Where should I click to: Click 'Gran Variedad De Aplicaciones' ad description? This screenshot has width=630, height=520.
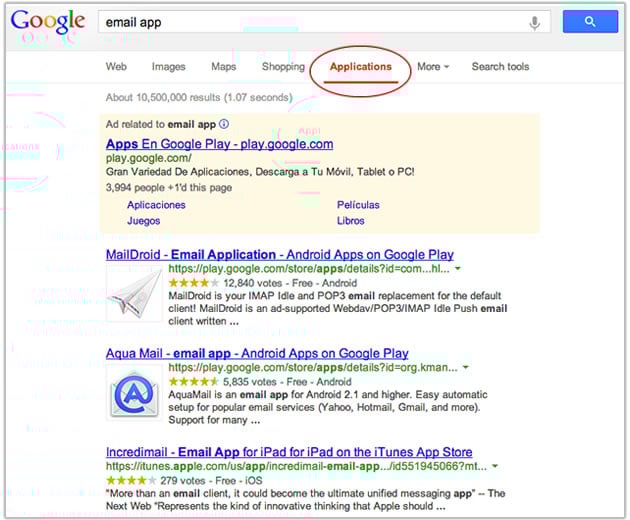(260, 172)
